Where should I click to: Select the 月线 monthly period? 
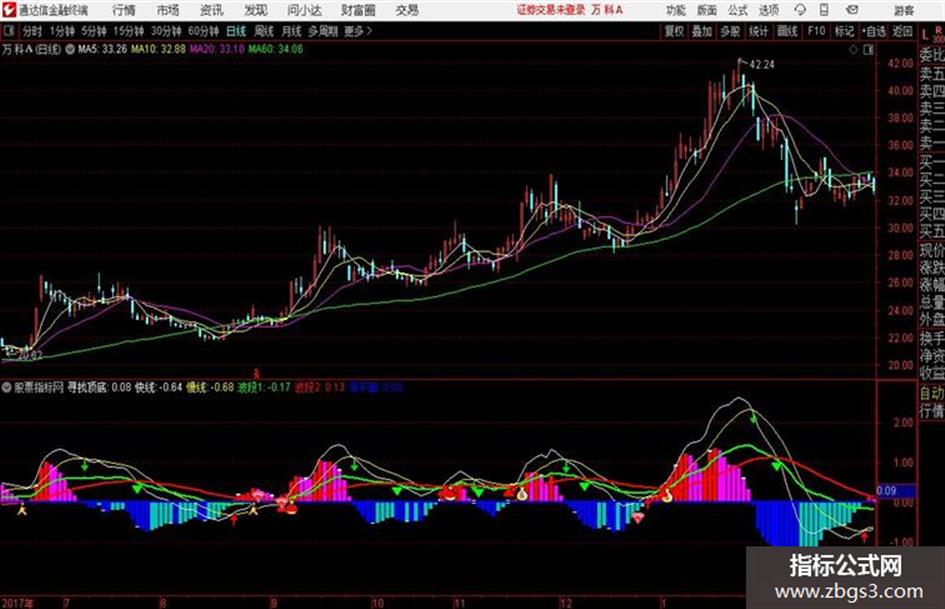tap(292, 31)
